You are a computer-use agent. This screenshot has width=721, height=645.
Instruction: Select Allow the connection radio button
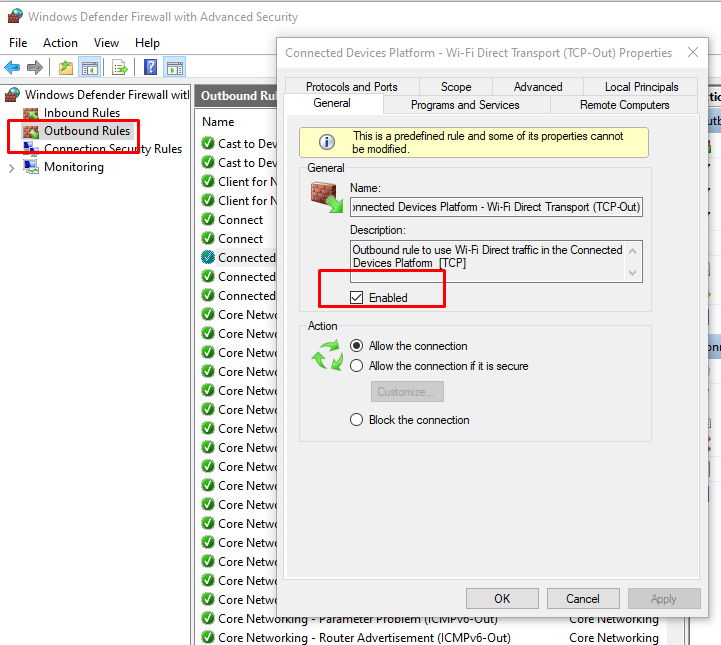(x=356, y=346)
